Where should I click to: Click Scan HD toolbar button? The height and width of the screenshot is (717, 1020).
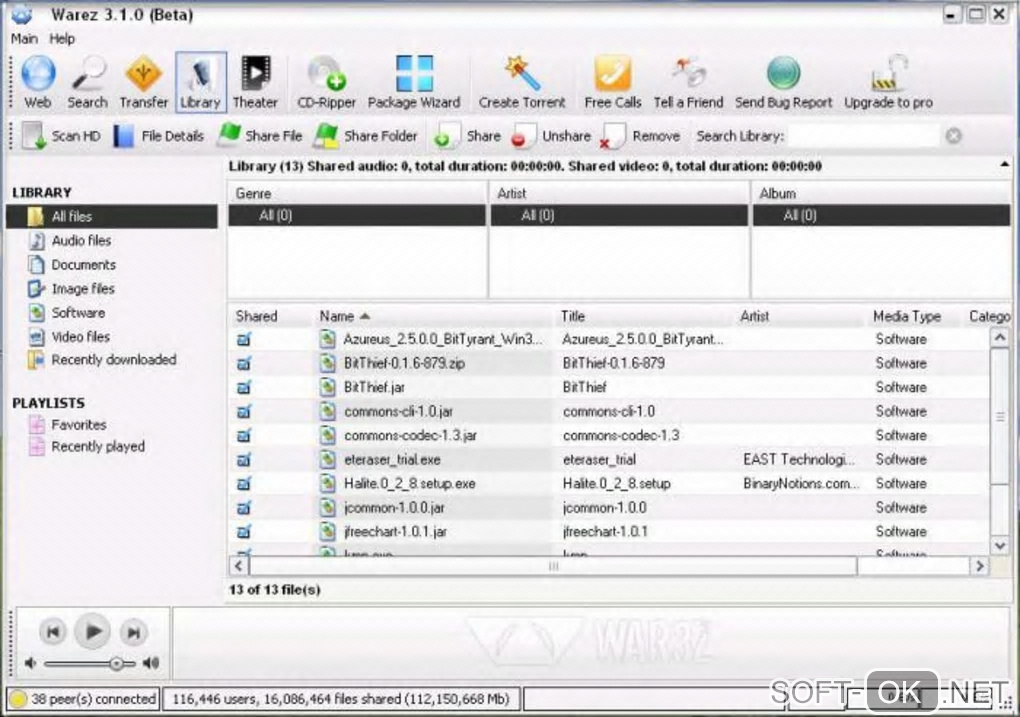point(60,136)
